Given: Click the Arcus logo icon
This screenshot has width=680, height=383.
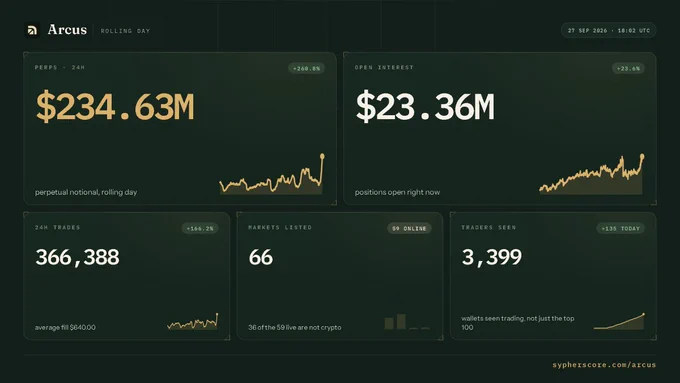Looking at the screenshot, I should (x=32, y=30).
